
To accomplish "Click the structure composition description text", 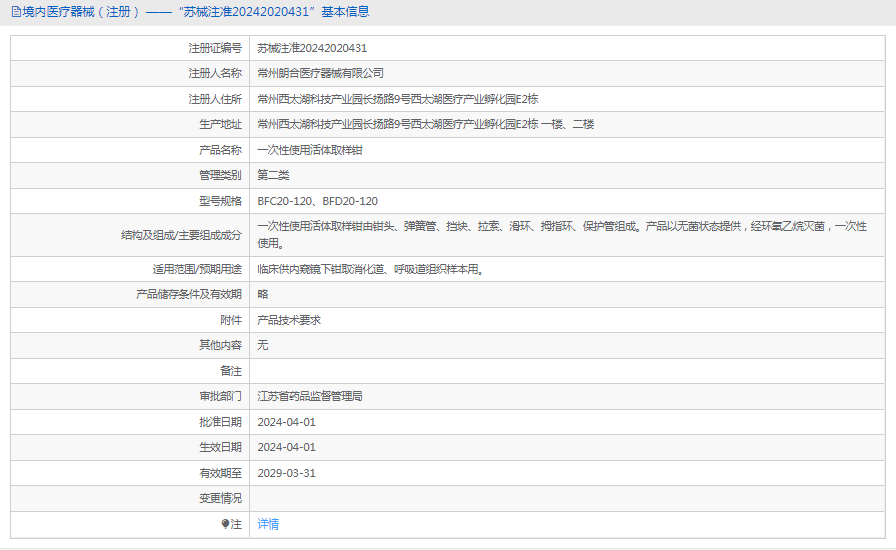I will pos(562,234).
